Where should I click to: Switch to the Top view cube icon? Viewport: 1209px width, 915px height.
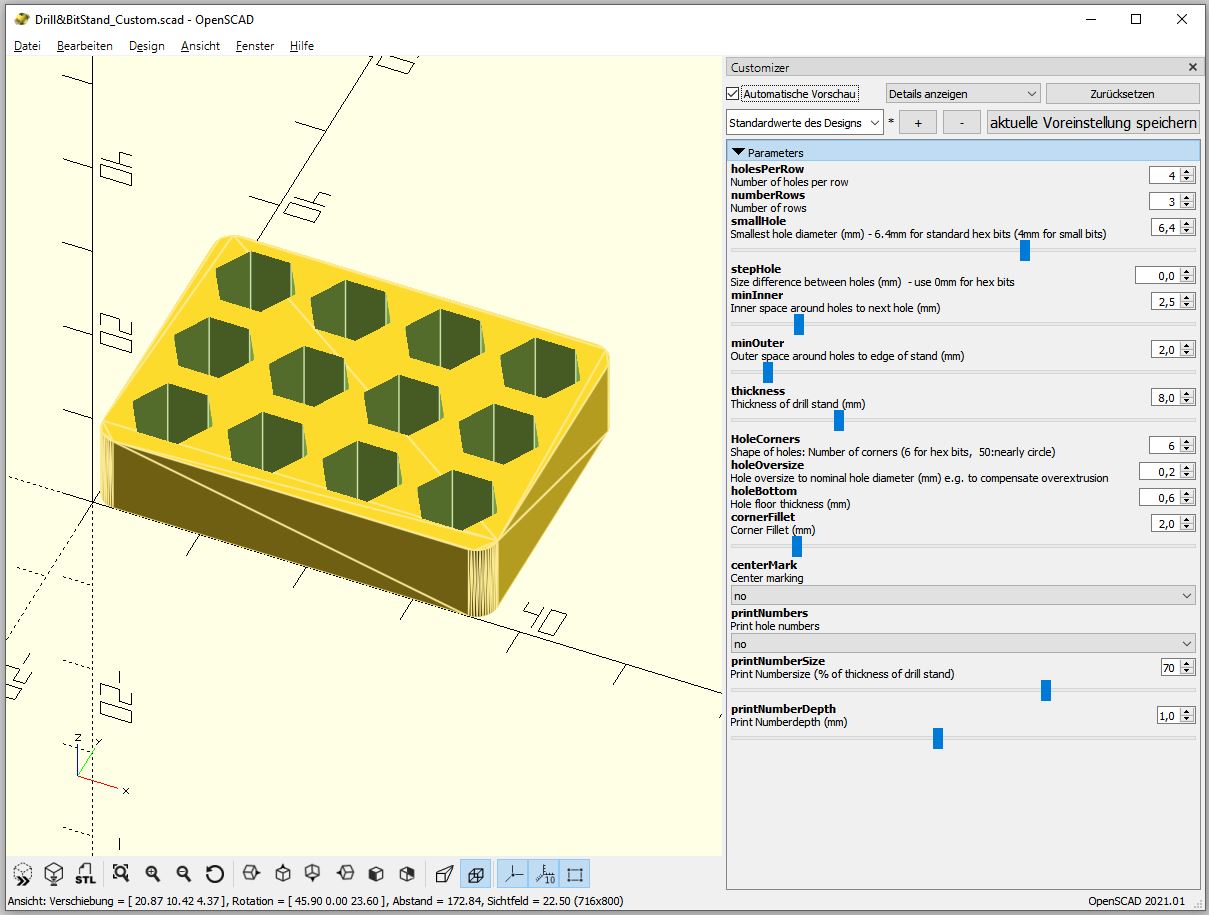[x=283, y=873]
